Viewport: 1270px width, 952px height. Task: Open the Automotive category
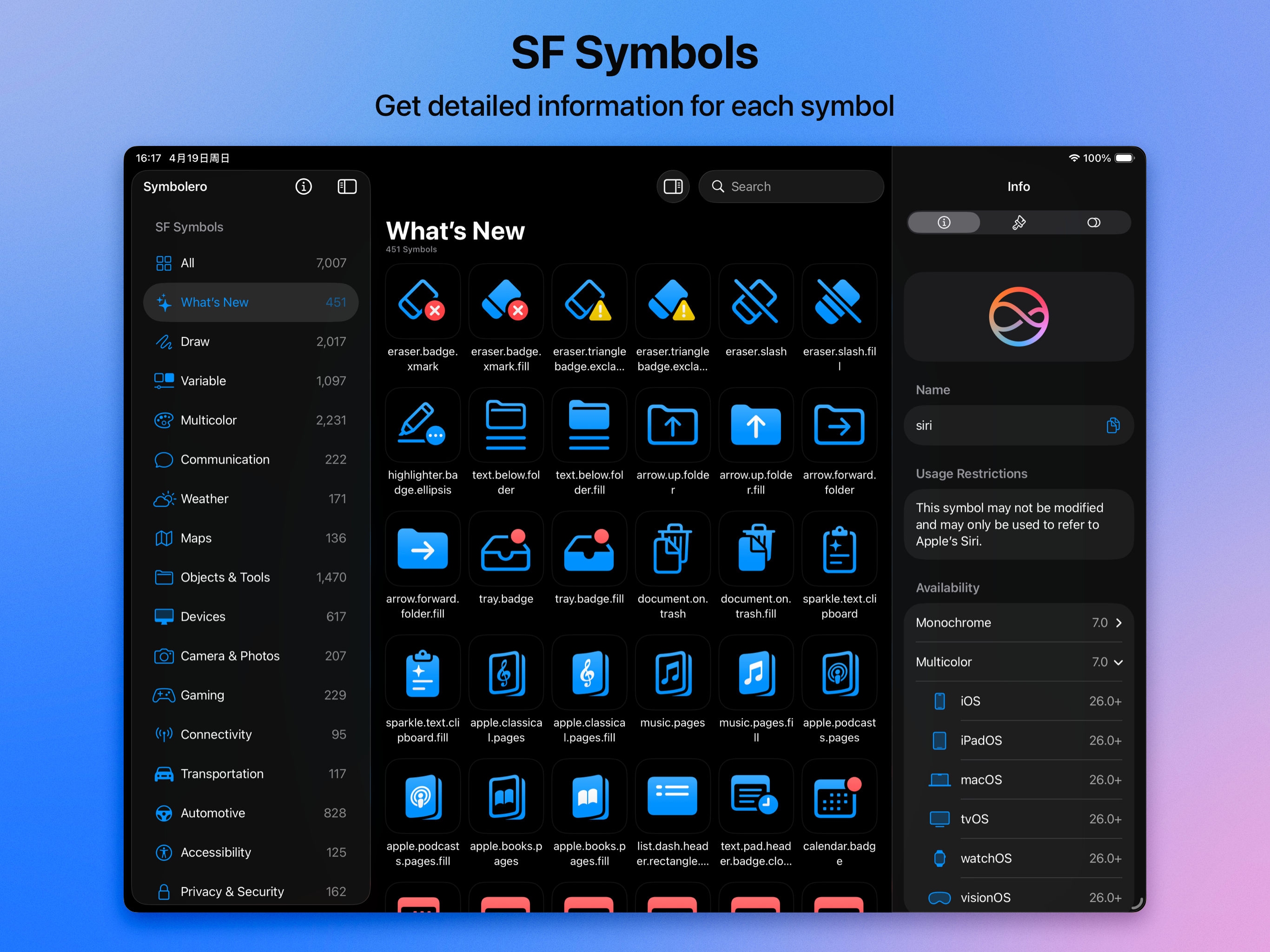[251, 813]
